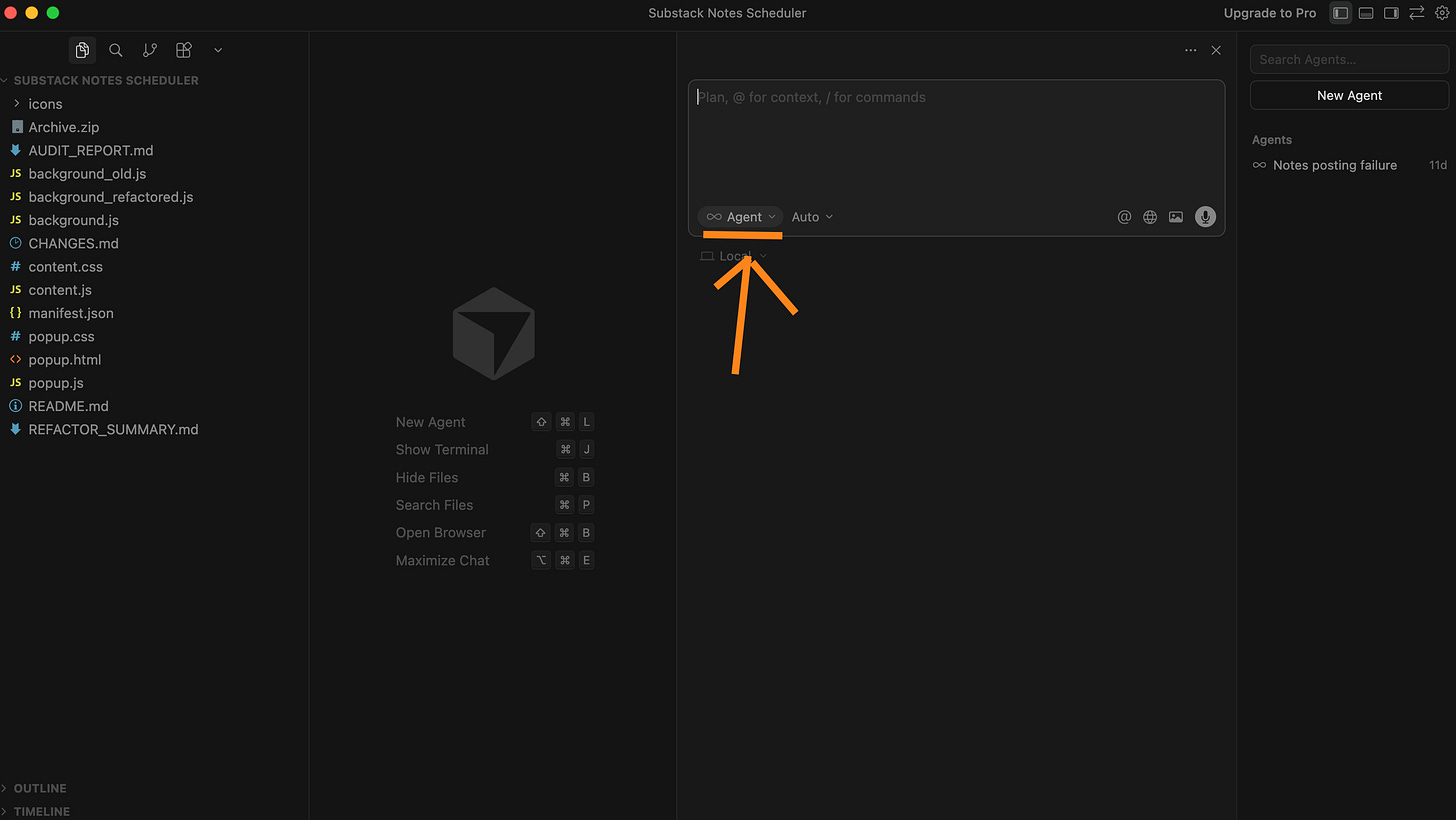Screen dimensions: 1456x820
Task: Focus the Search Agents field
Action: pos(1349,59)
